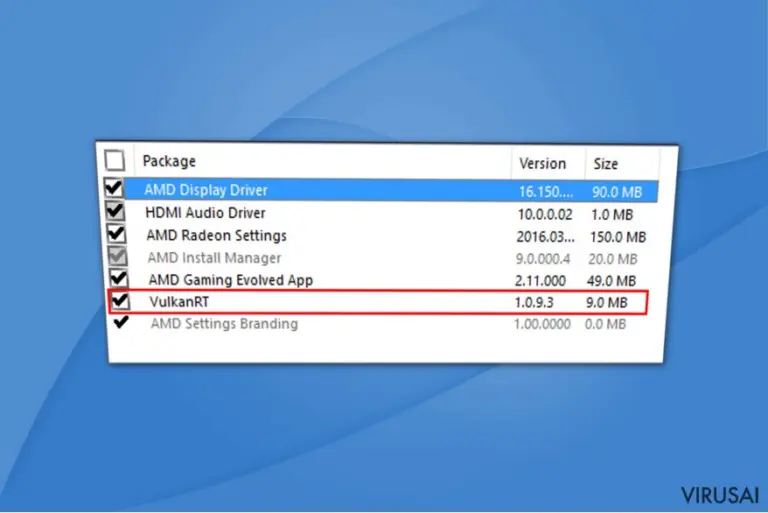Click version value 2016.03...

pos(545,237)
